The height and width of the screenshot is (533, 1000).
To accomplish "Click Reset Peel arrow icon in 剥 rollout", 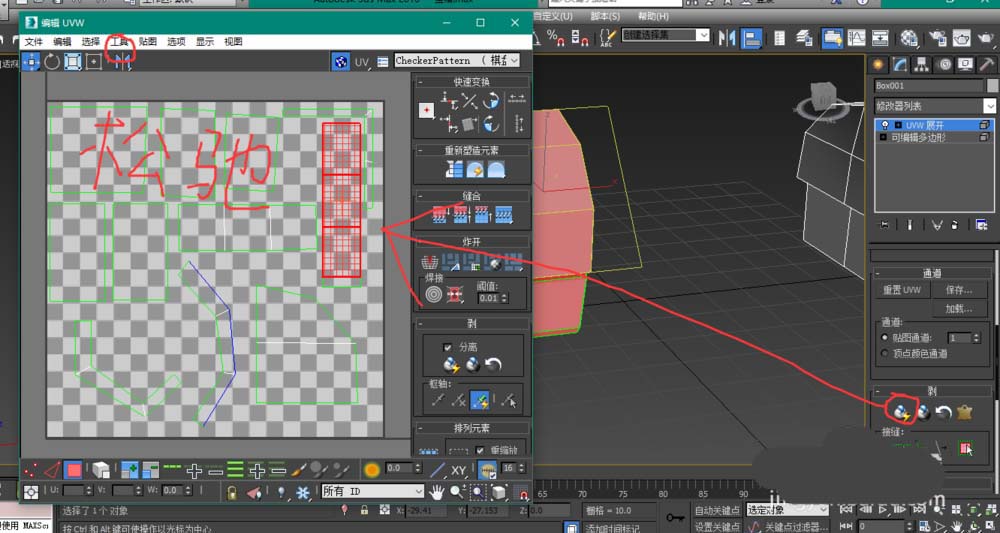I will point(494,365).
